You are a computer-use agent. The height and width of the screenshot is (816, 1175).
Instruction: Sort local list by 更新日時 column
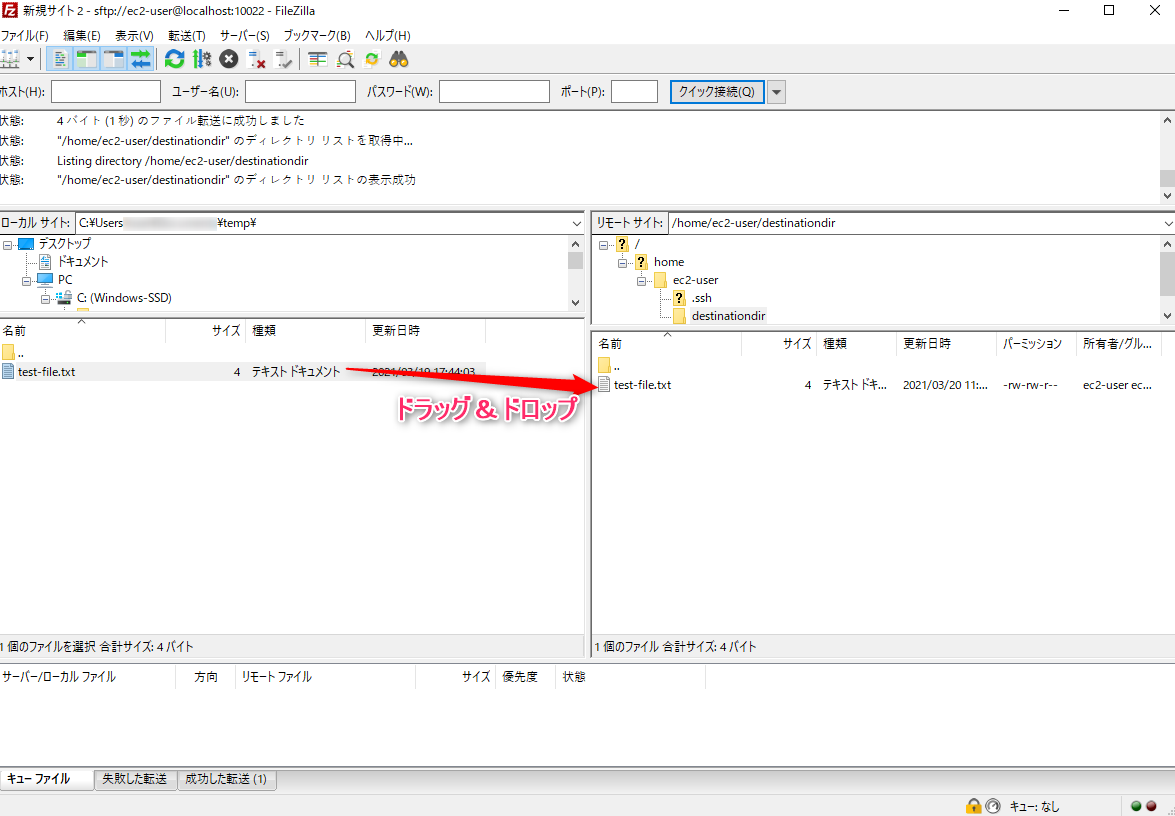[426, 330]
